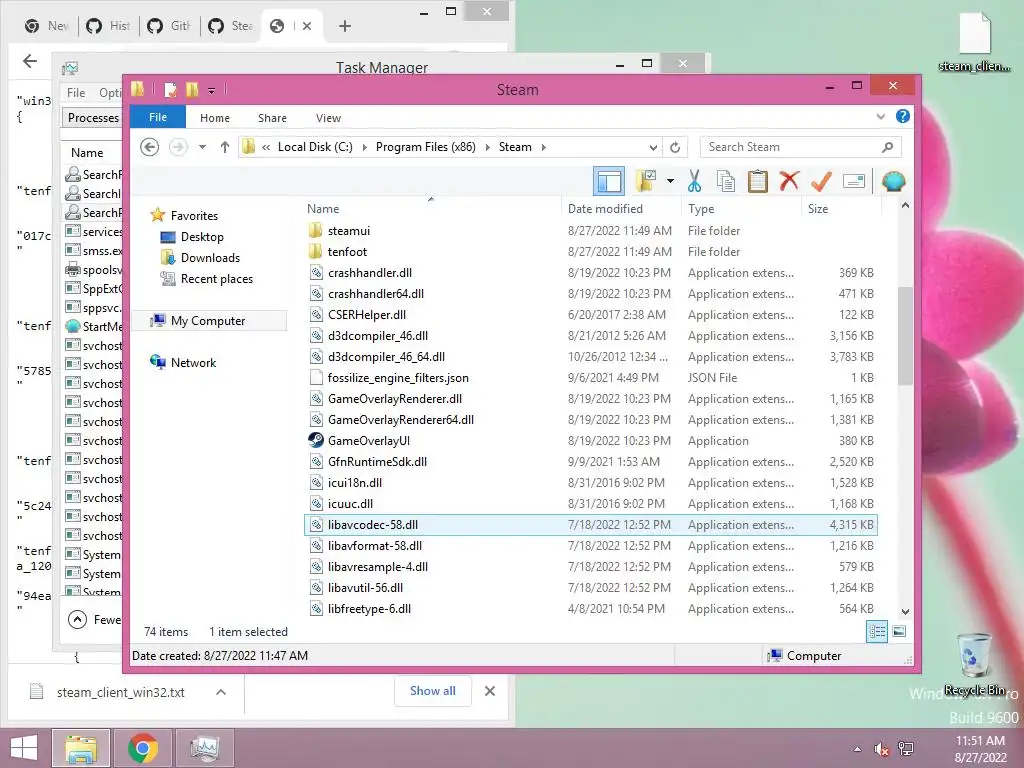This screenshot has width=1024, height=768.
Task: Select GfnRuntimeSdk.dll file
Action: tap(377, 462)
